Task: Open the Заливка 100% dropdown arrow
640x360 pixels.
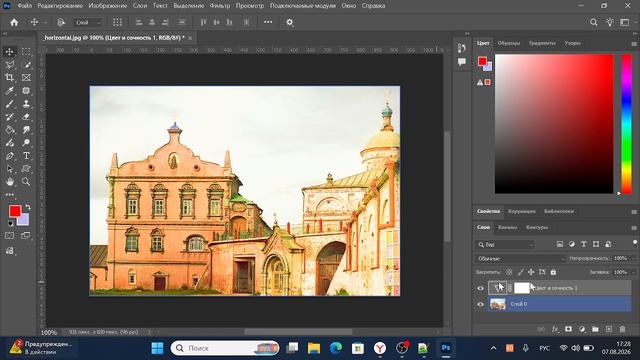Action: 633,272
